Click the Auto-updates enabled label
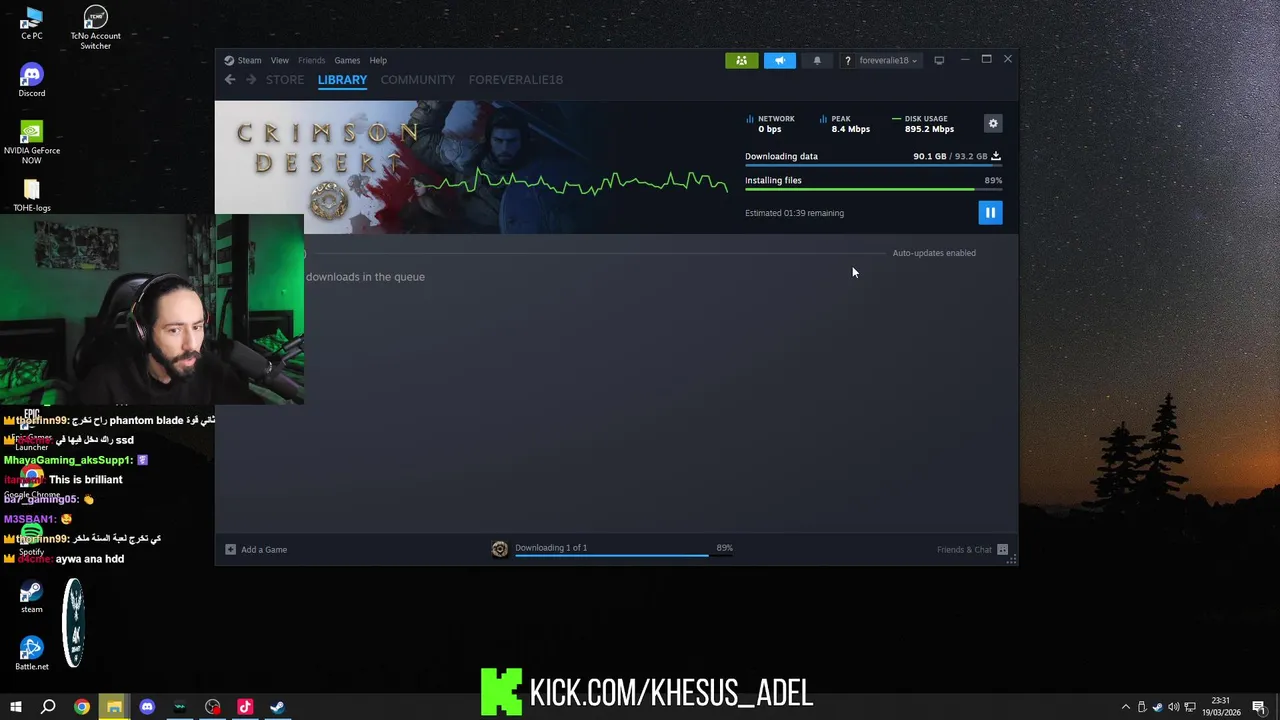Viewport: 1280px width, 720px height. tap(934, 253)
